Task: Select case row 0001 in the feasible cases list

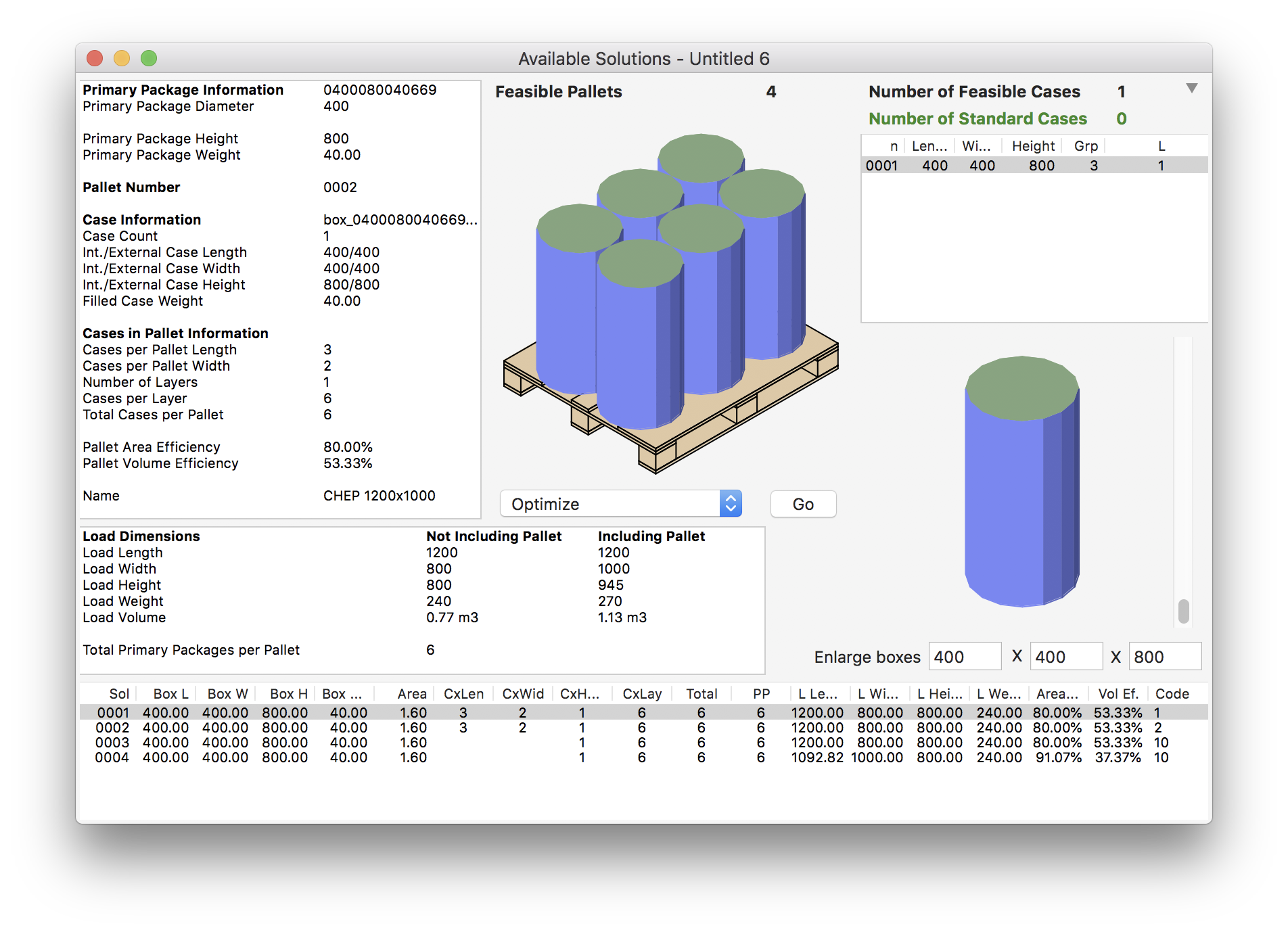Action: point(1034,166)
